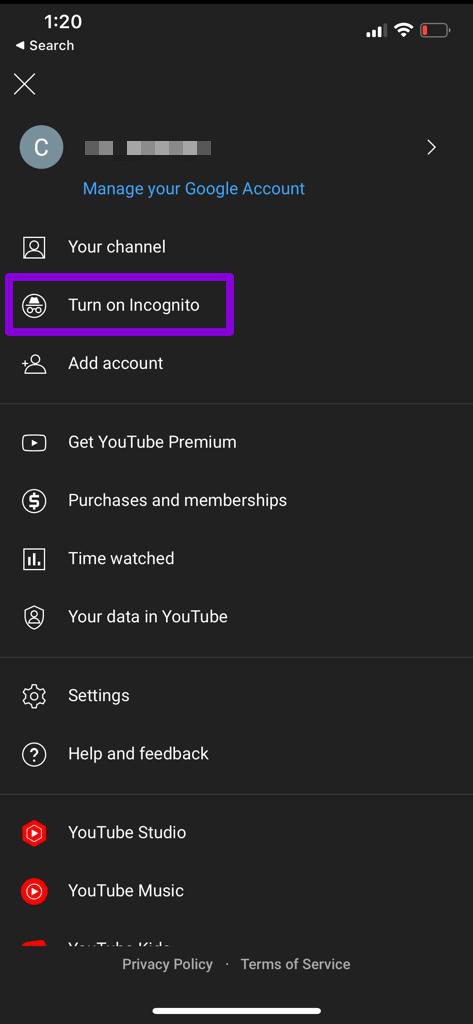Click the Settings gear icon
The height and width of the screenshot is (1024, 473).
point(34,696)
